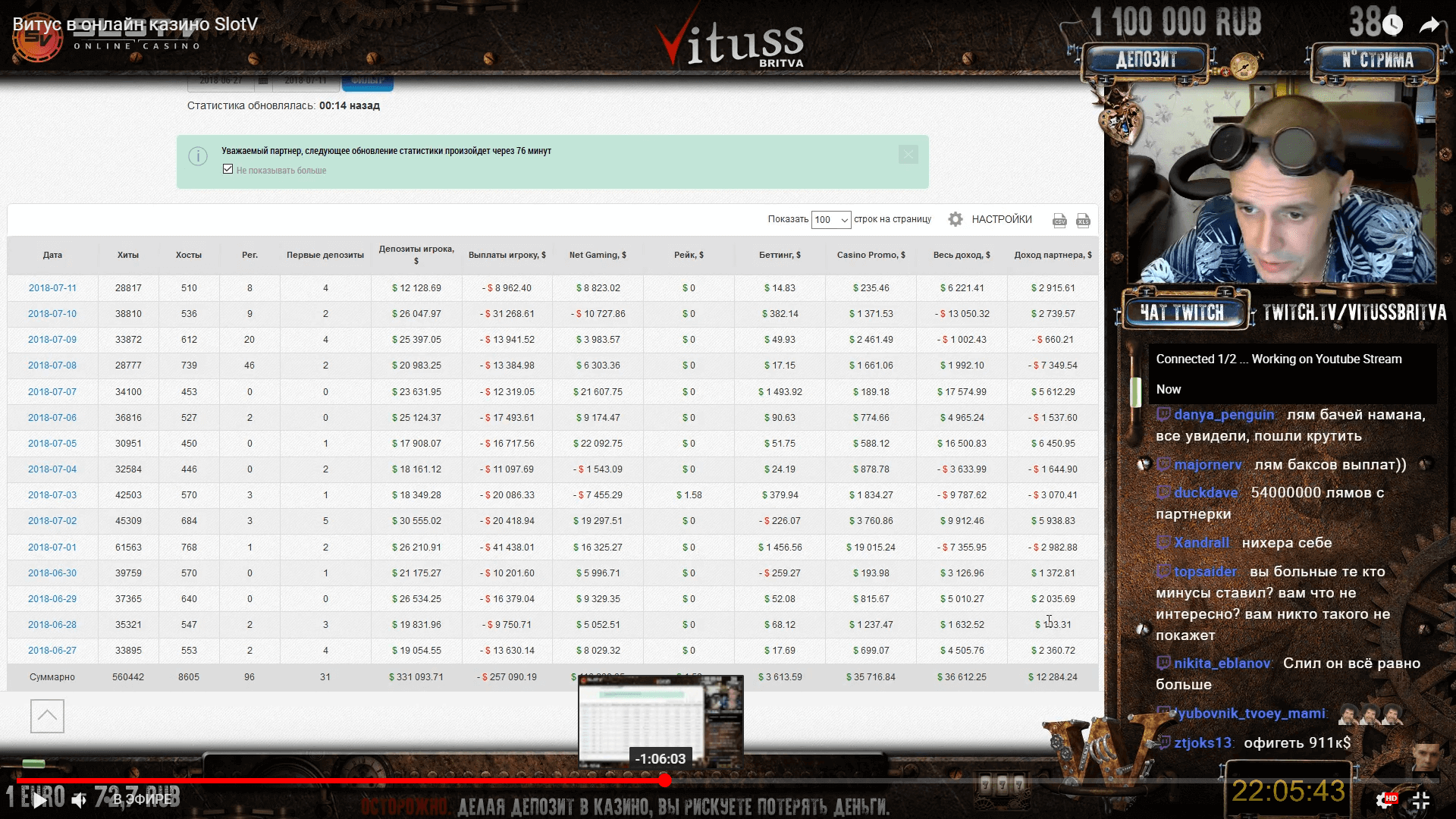Screen dimensions: 1456x819
Task: Click the Xandrall username in chat
Action: 1201,543
